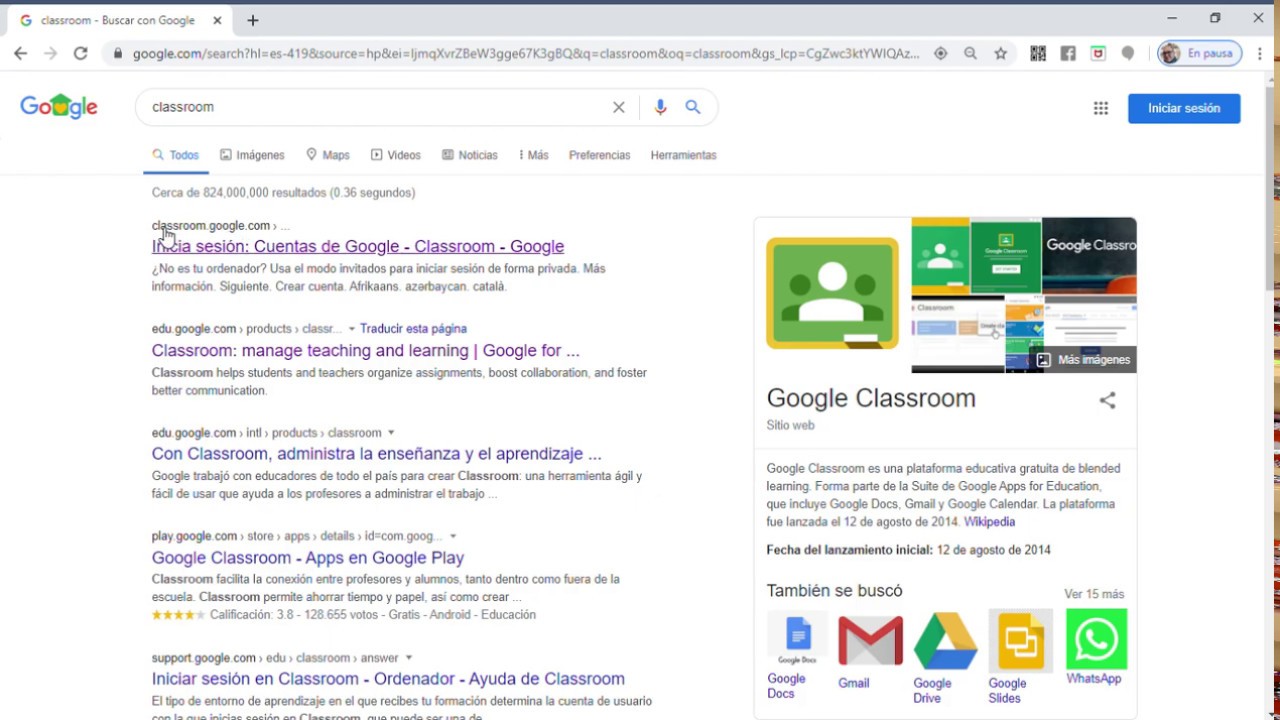This screenshot has width=1280, height=720.
Task: Expand dropdown arrow beside support.google.com result
Action: click(408, 658)
